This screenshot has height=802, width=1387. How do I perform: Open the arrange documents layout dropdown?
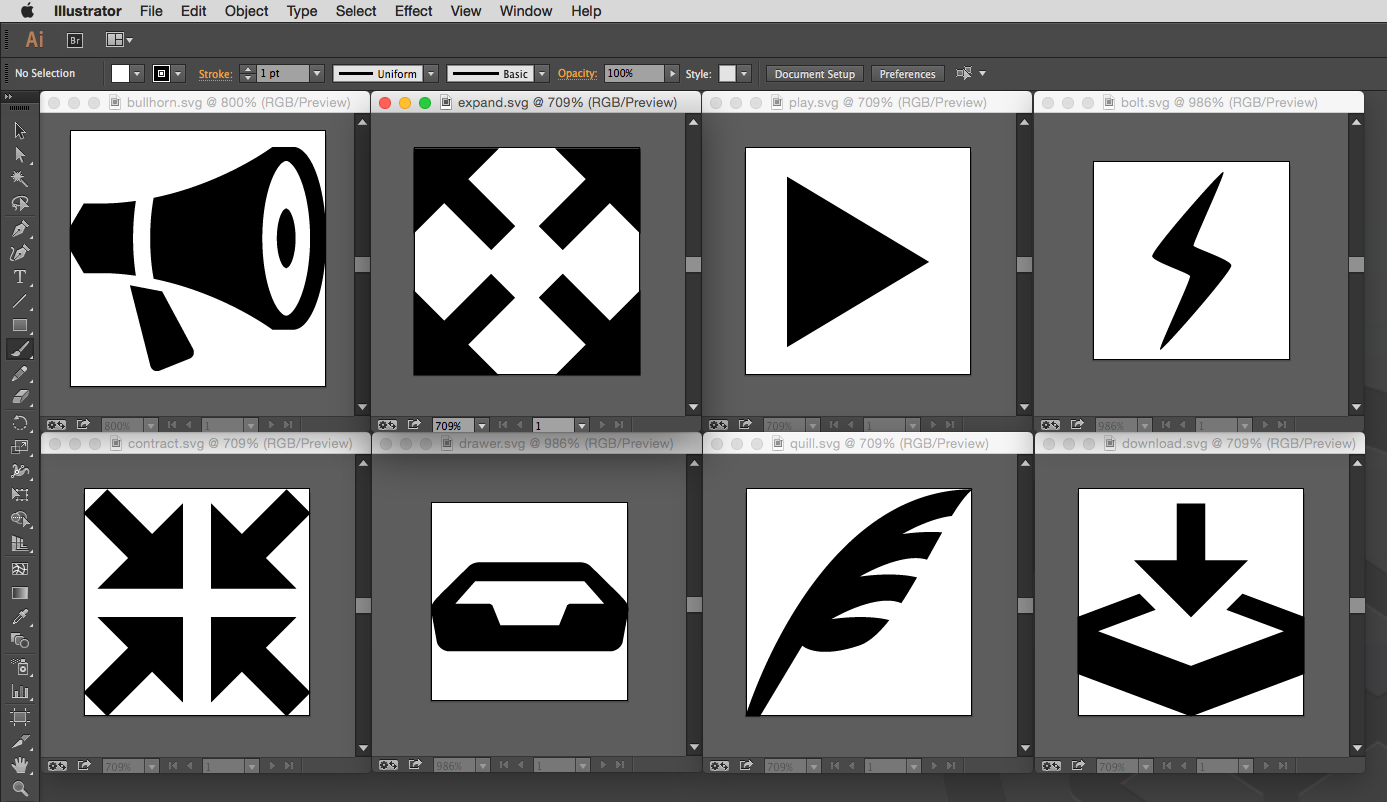[x=119, y=40]
